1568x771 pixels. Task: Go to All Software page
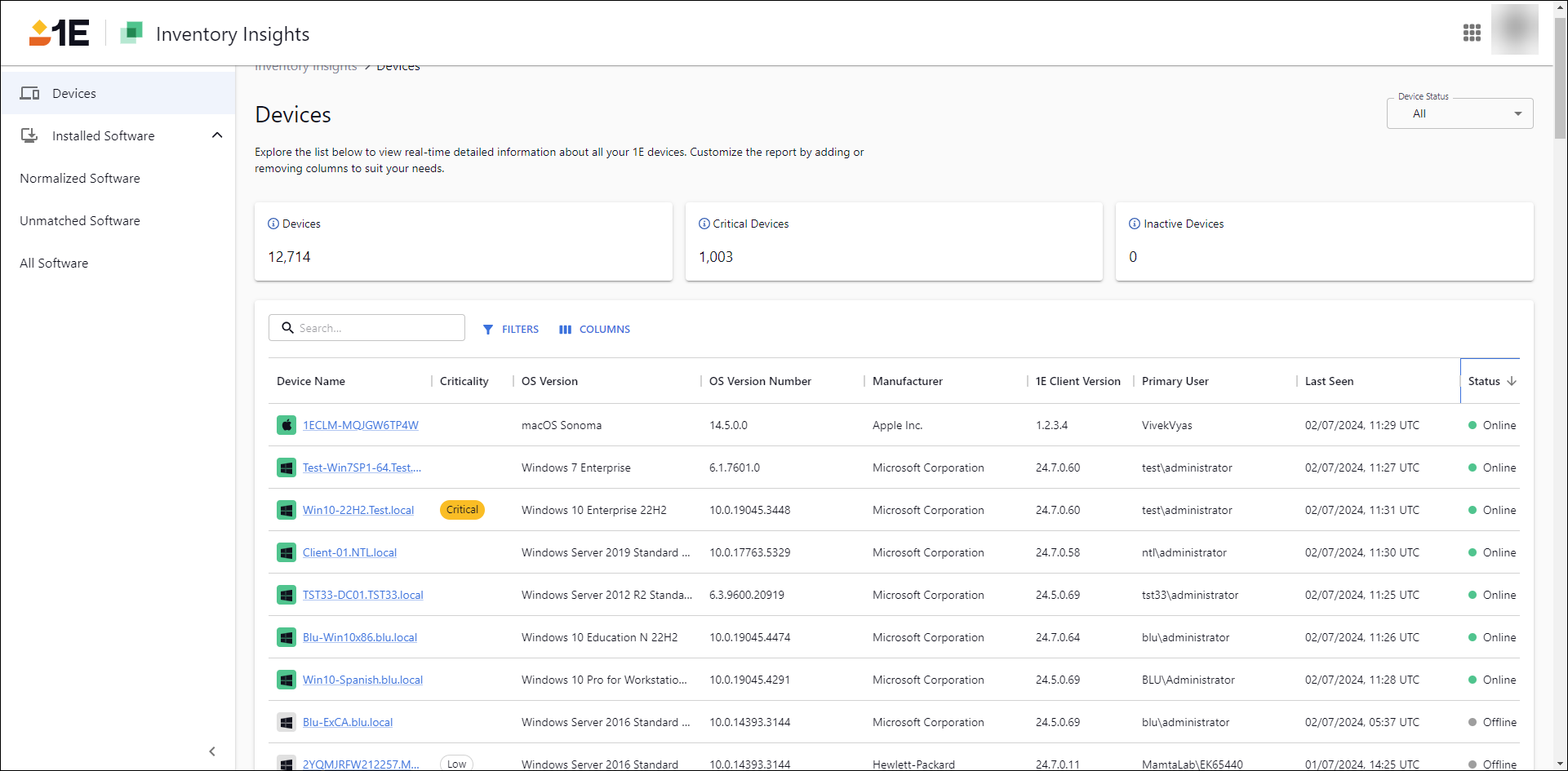pos(54,263)
